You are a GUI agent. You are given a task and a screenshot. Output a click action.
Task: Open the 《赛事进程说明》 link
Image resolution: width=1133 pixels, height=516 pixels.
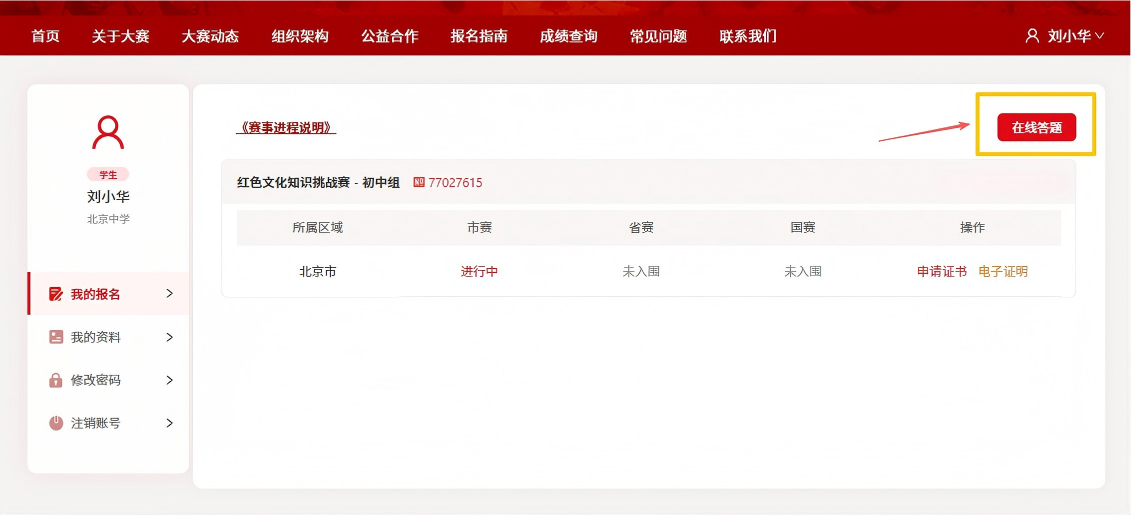pyautogui.click(x=286, y=128)
